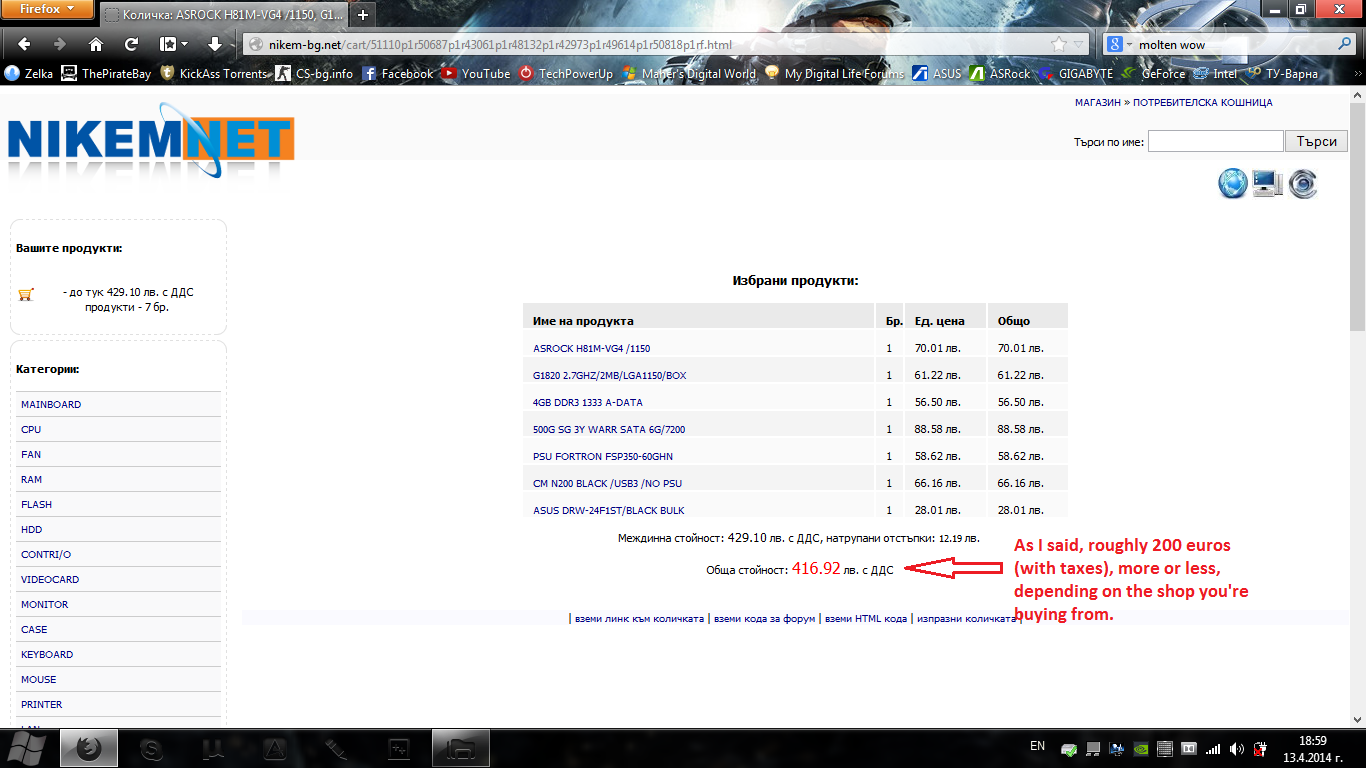Open the CPU category

31,429
